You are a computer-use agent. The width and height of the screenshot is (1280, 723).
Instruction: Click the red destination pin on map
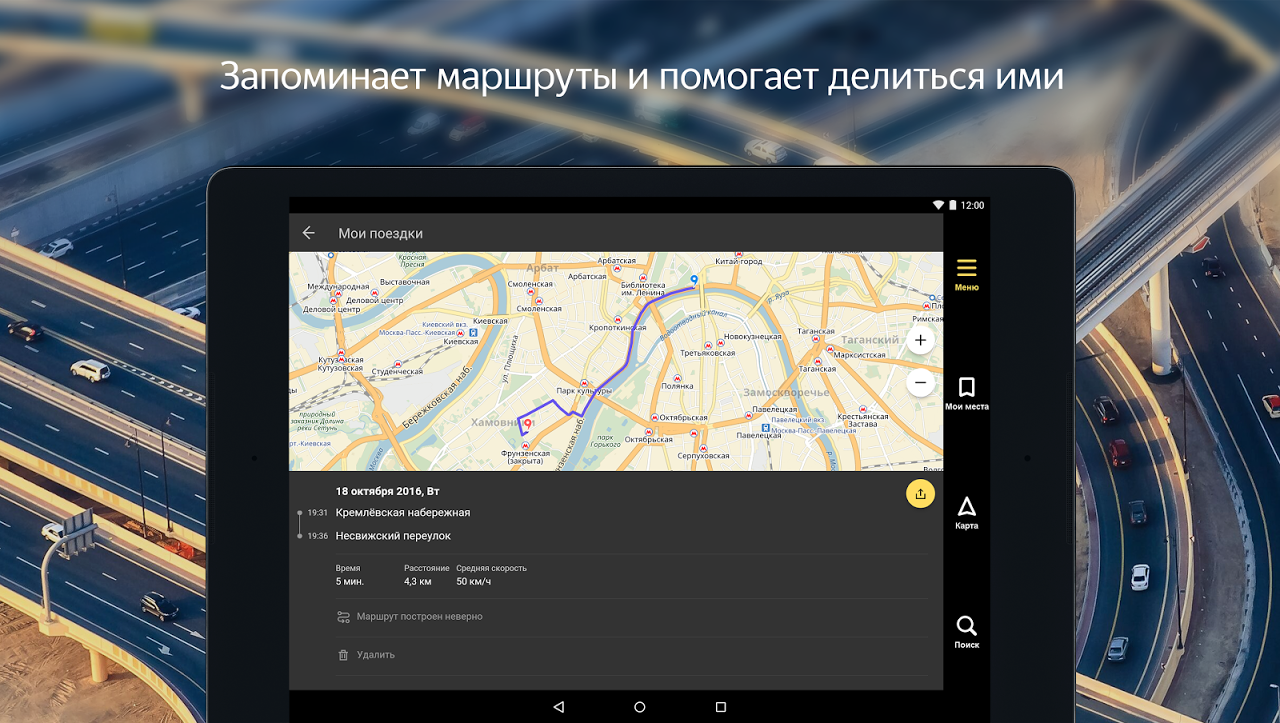(527, 424)
